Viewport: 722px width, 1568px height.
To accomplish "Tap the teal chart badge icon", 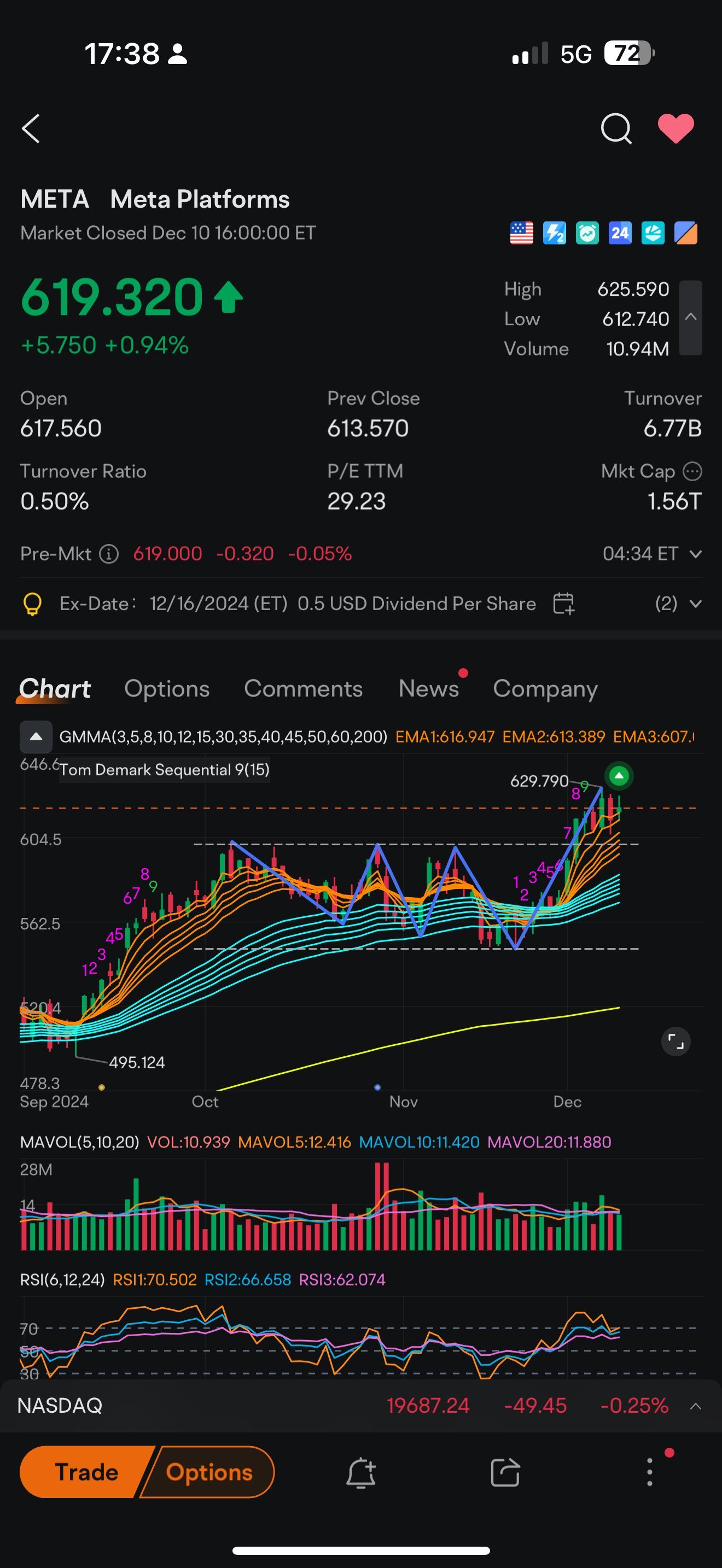I will coord(653,233).
